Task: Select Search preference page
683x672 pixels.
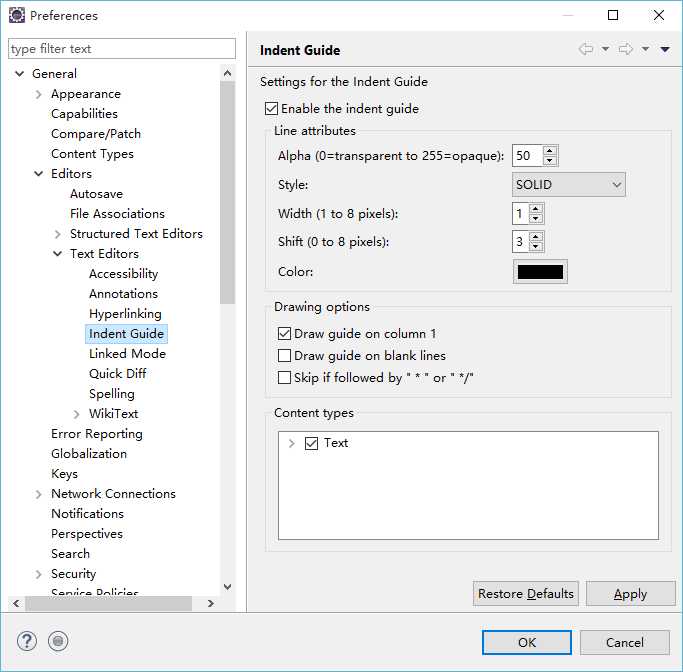Action: point(70,554)
